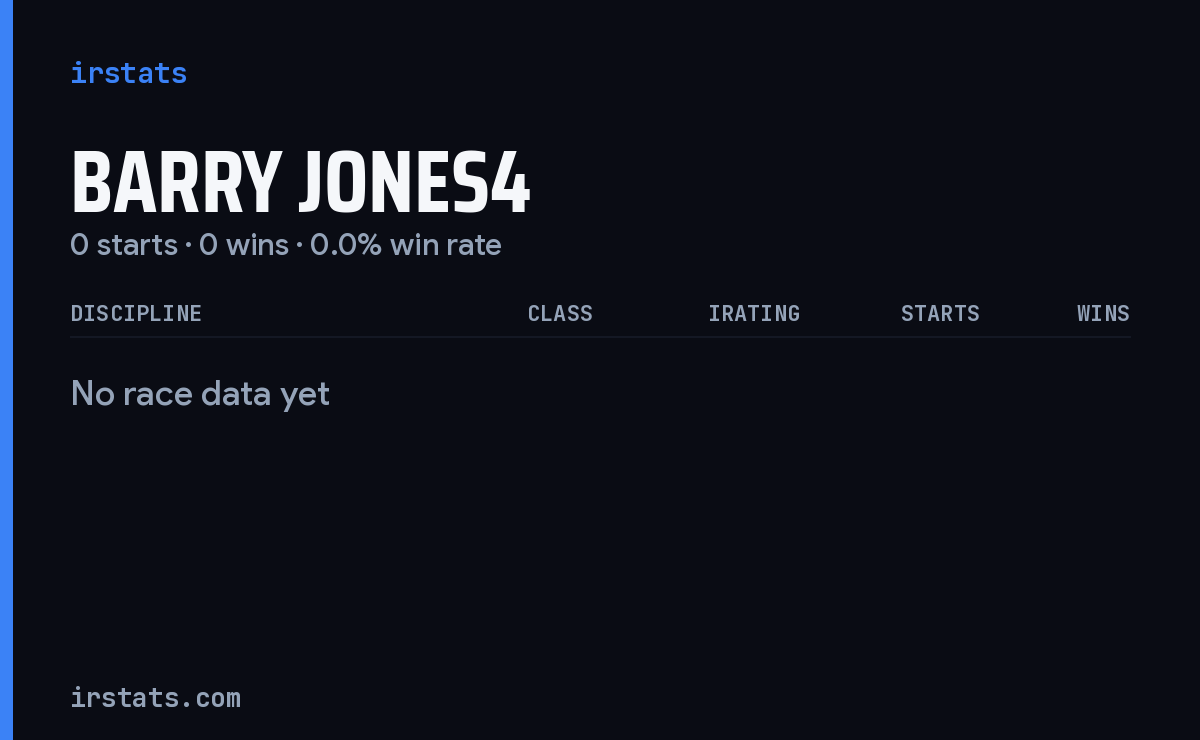Click the divider line under table headers

point(600,337)
